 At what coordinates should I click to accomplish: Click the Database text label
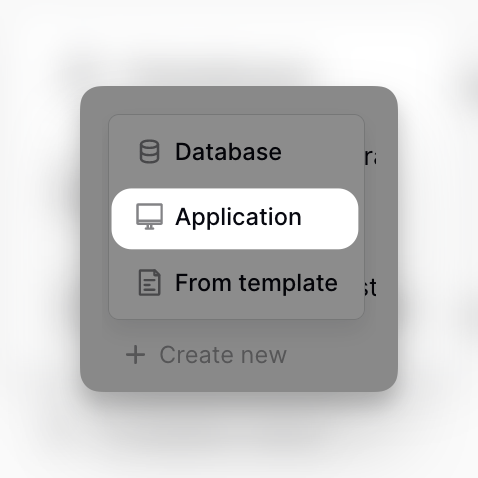pos(228,152)
